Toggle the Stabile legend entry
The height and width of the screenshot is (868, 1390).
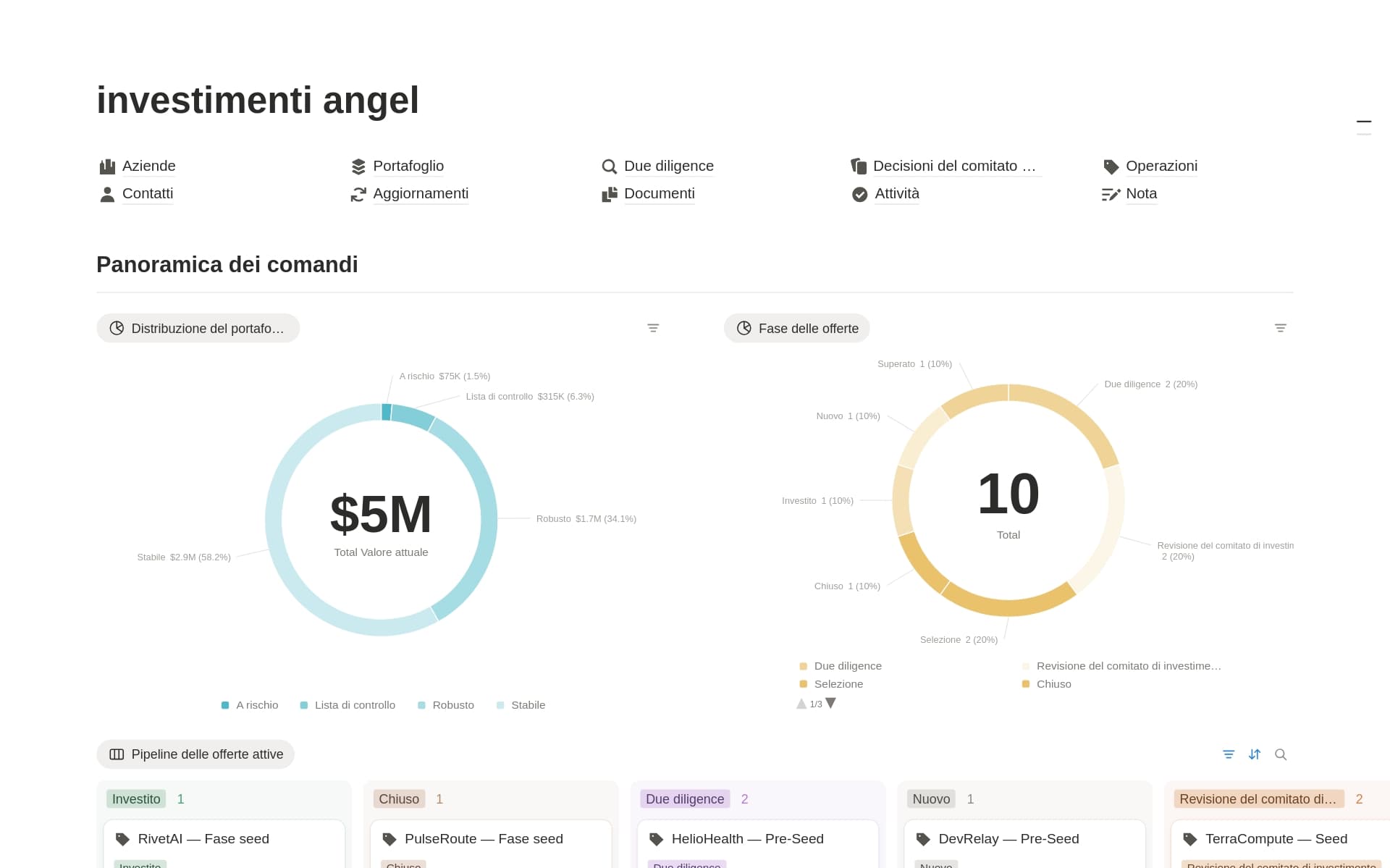tap(521, 705)
